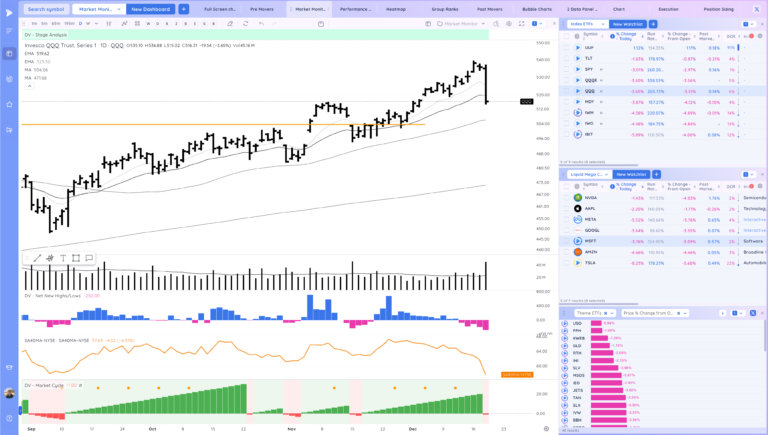
Task: Select the trend line drawing tool
Action: [x=37, y=258]
